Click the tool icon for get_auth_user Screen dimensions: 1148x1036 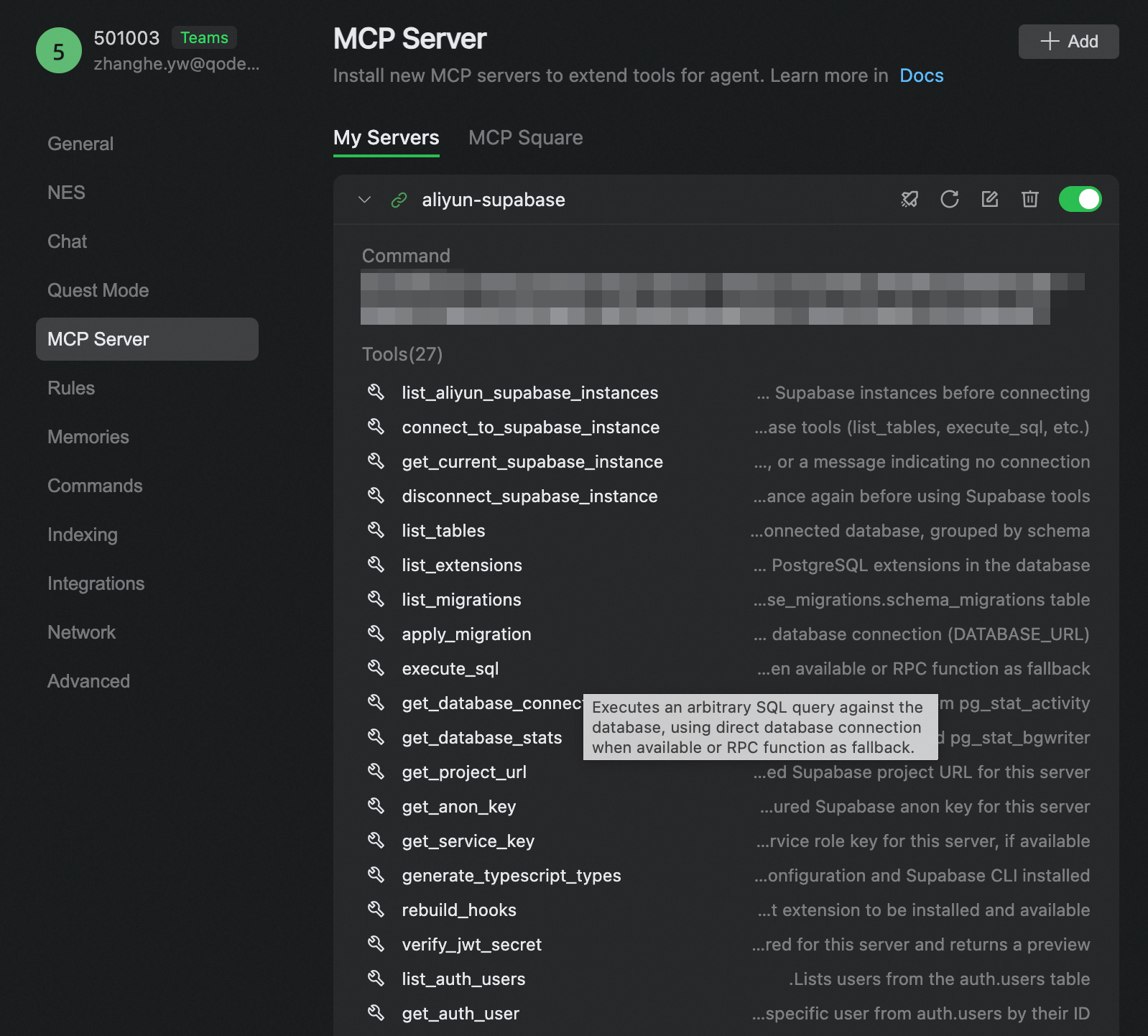click(x=376, y=1012)
